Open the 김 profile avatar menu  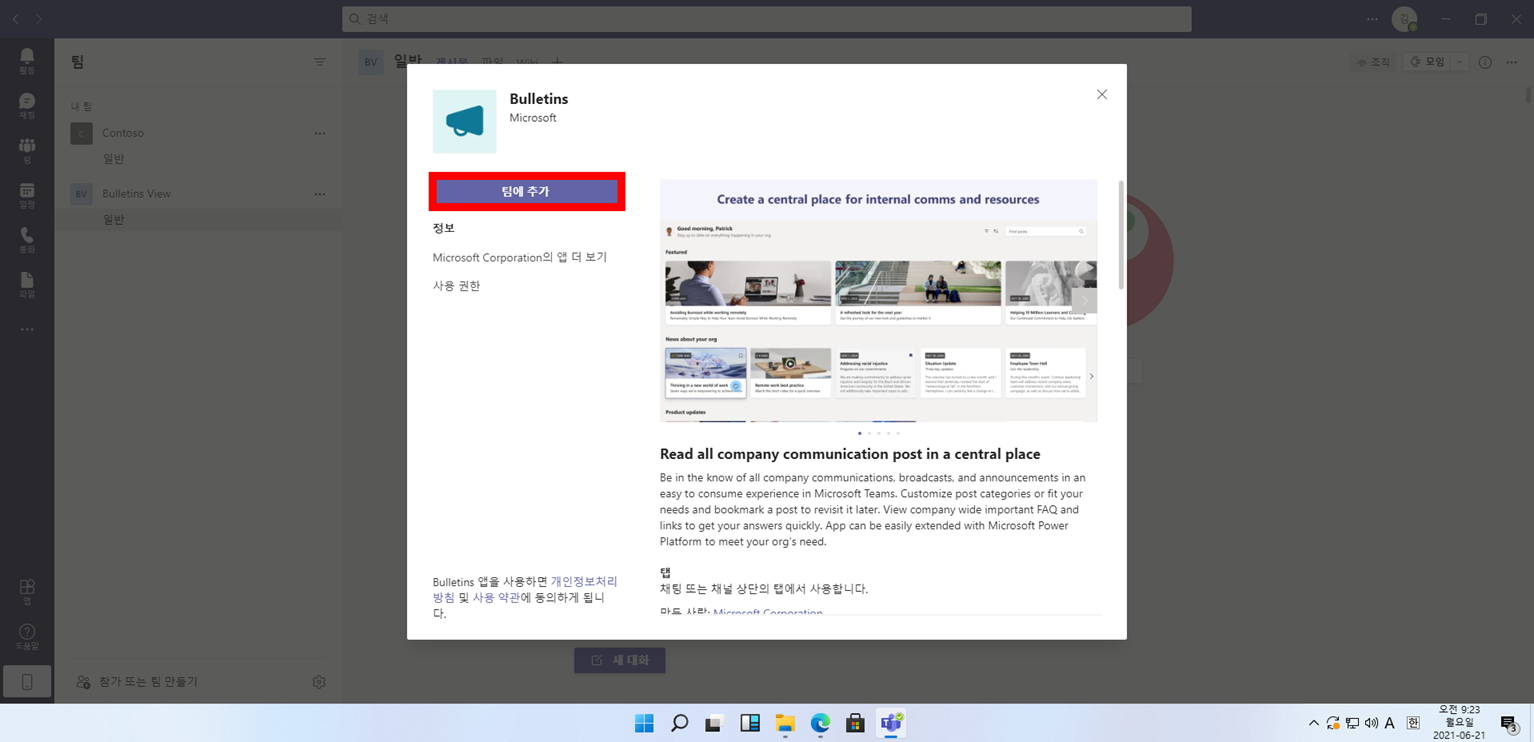click(1405, 19)
